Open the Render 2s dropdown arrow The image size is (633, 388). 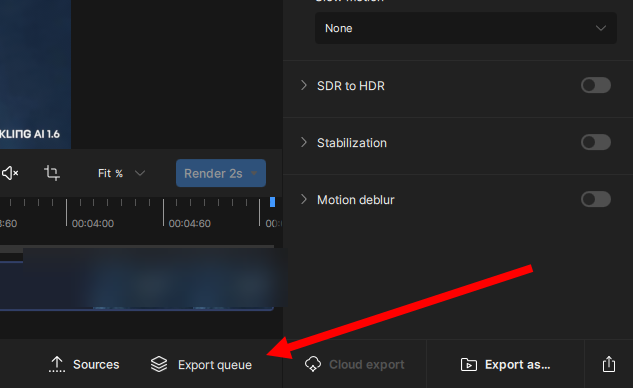click(254, 173)
